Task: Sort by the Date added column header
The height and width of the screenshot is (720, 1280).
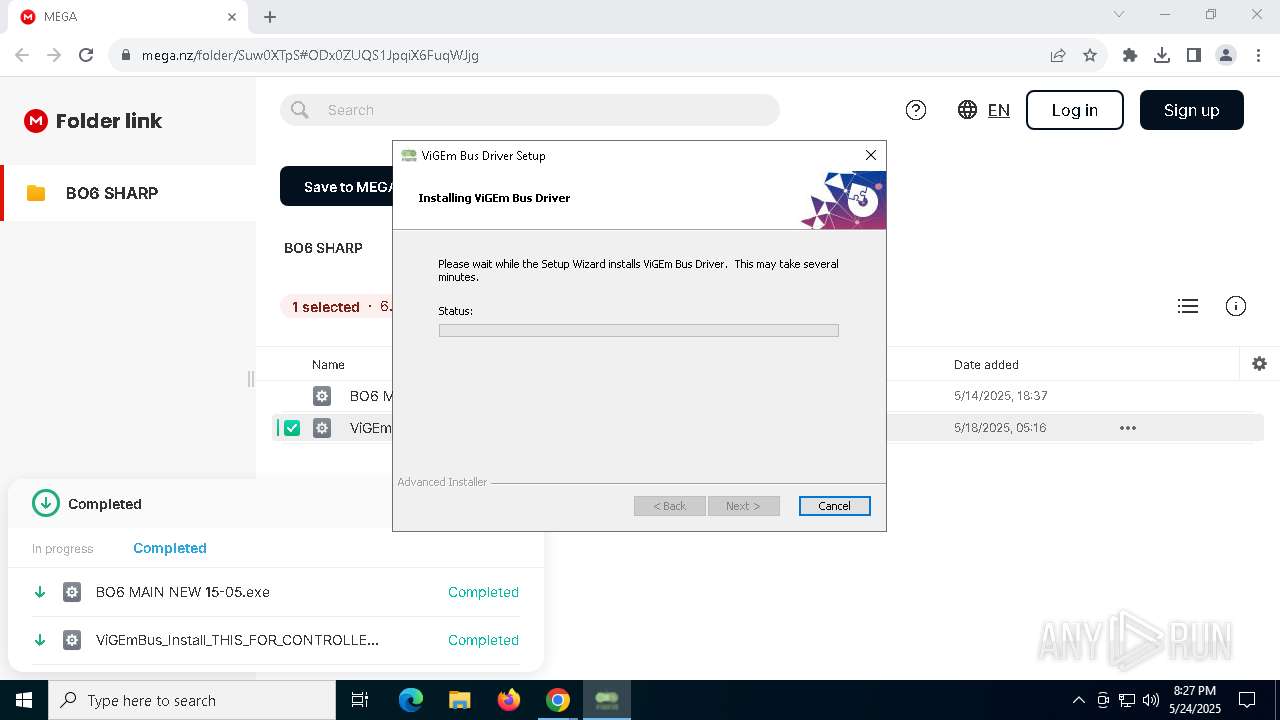Action: (x=986, y=365)
